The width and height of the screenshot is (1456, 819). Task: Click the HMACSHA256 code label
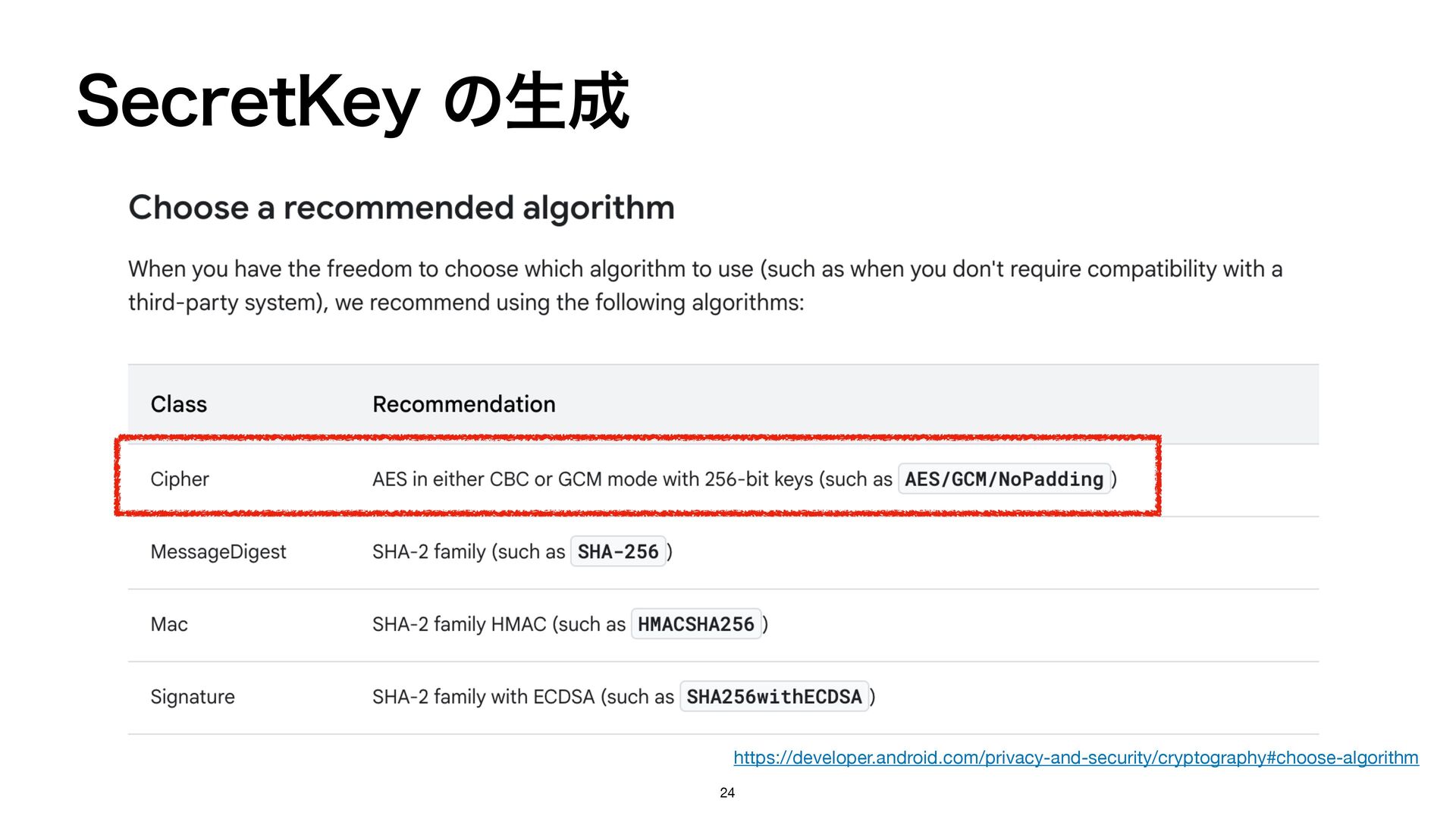point(696,624)
